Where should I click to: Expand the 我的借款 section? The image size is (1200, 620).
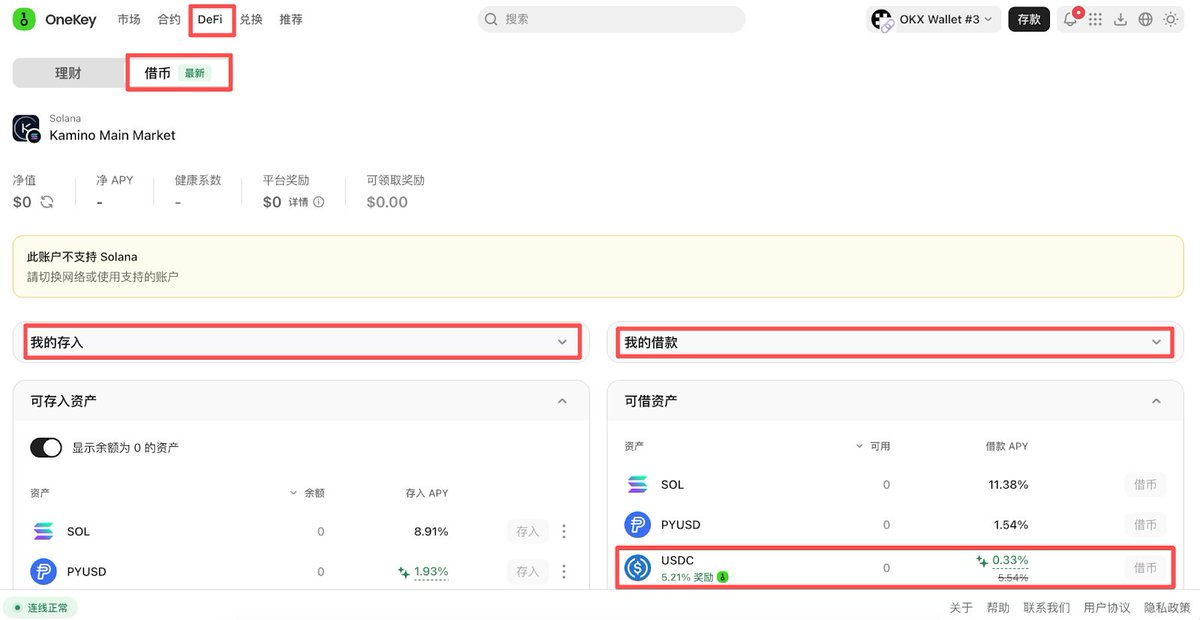pos(897,342)
